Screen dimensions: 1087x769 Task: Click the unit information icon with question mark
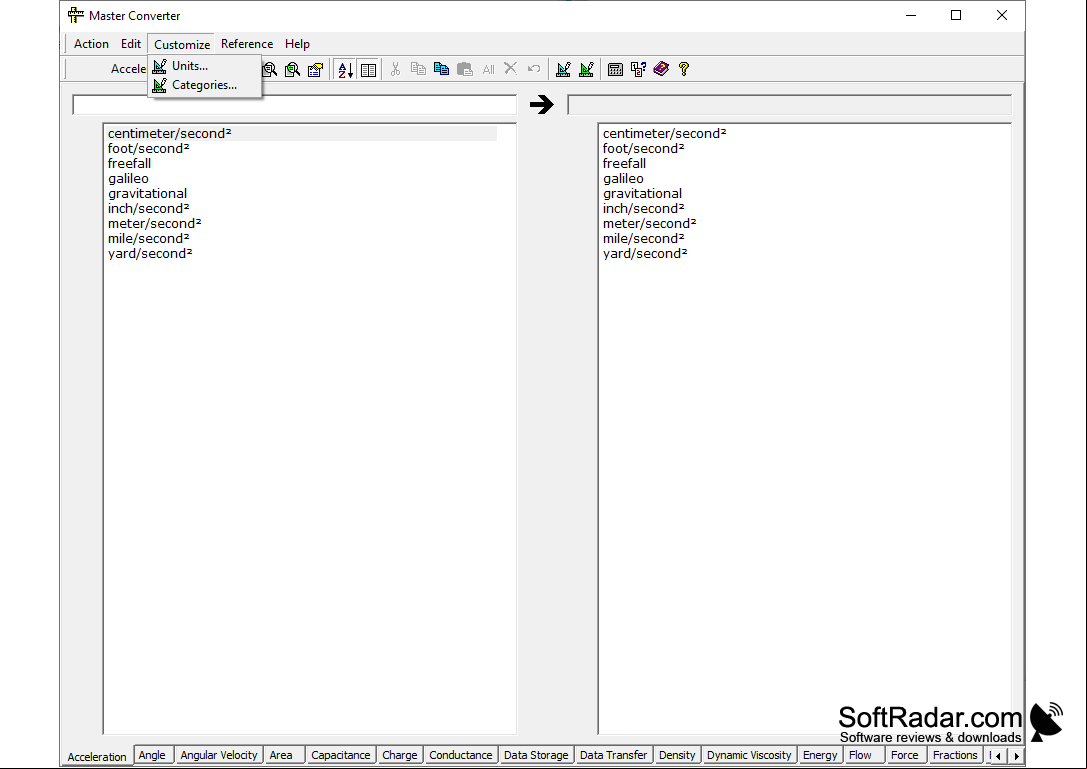tap(638, 69)
